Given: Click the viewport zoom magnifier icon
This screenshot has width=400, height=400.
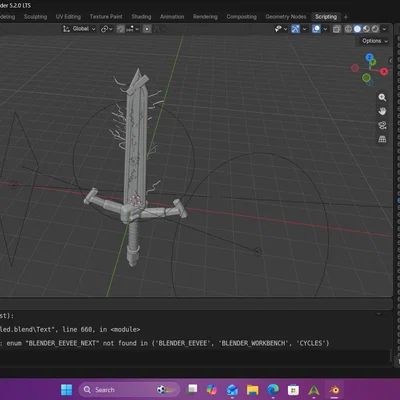Looking at the screenshot, I should (x=382, y=97).
